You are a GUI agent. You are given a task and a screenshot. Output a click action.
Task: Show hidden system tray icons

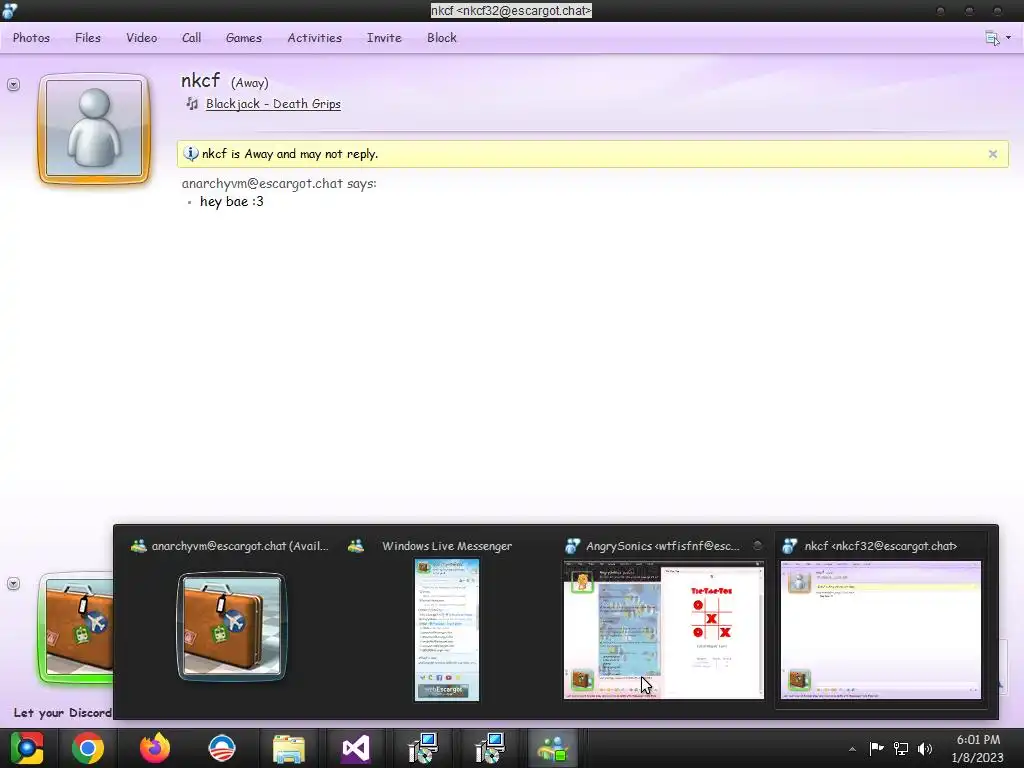(852, 749)
